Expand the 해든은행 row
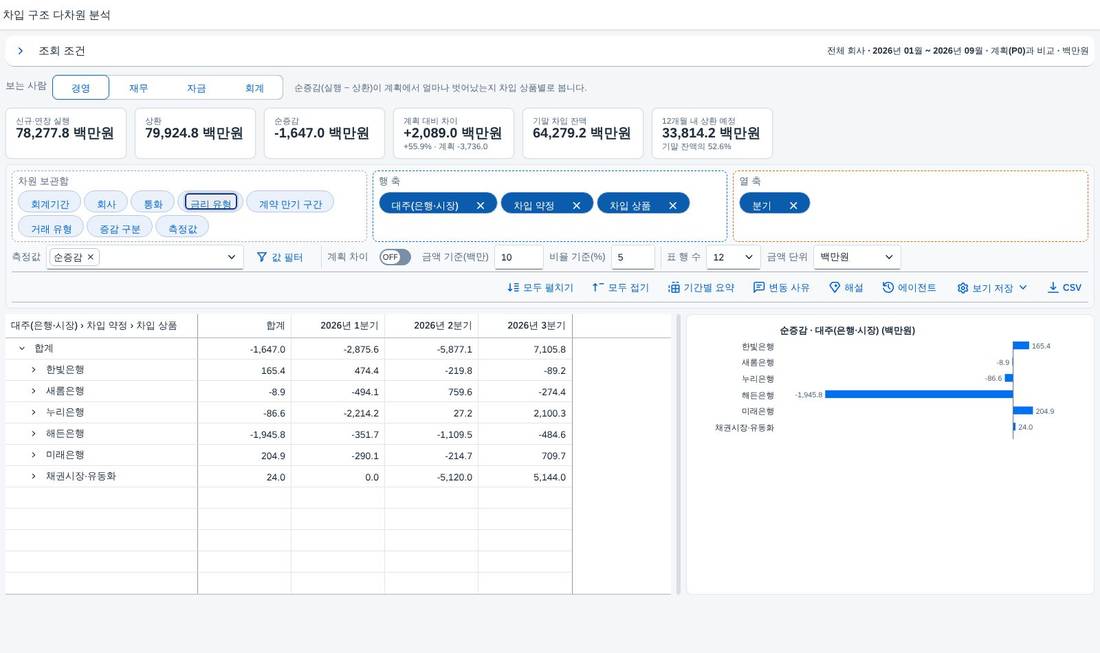Viewport: 1100px width, 653px height. [33, 433]
